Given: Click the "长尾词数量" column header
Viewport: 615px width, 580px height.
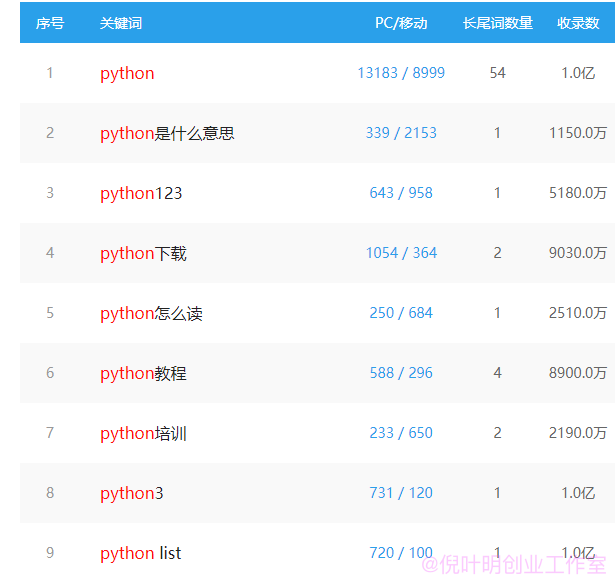Looking at the screenshot, I should [x=497, y=23].
